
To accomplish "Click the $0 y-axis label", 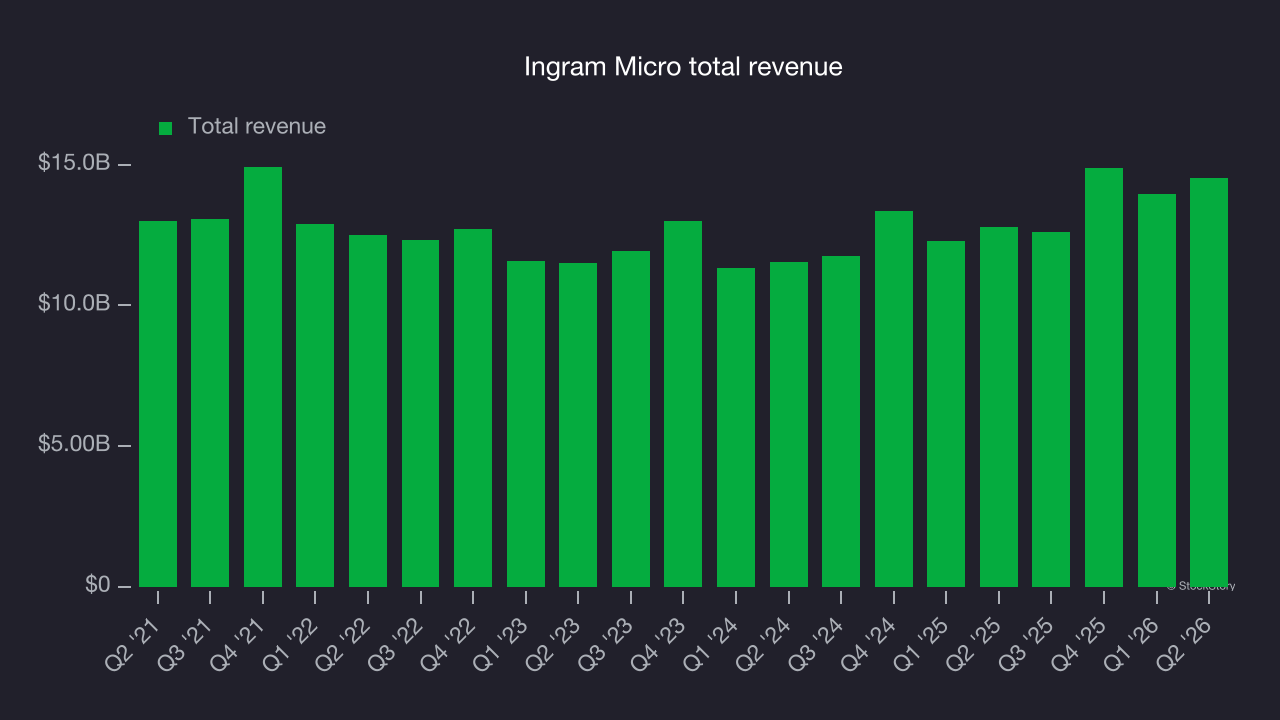I will click(x=98, y=585).
